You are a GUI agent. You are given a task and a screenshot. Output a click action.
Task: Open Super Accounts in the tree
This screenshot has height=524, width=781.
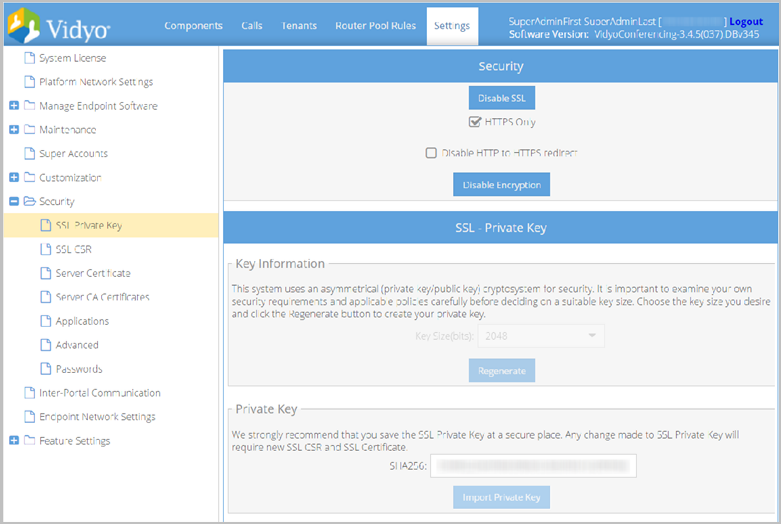tap(74, 153)
